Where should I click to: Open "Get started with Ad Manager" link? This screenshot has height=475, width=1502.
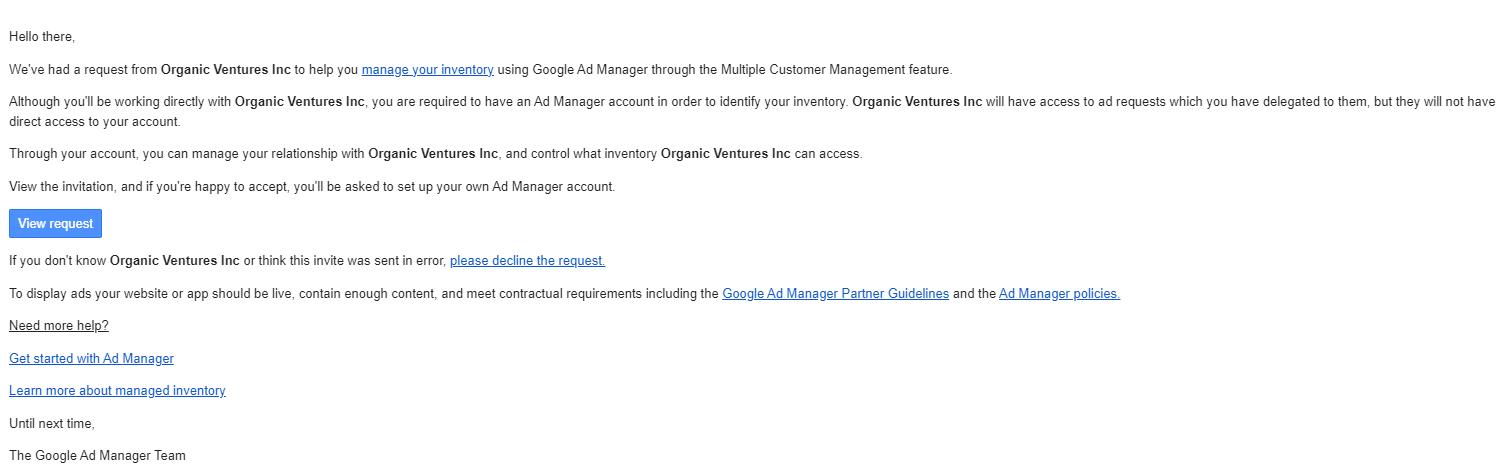click(x=91, y=359)
